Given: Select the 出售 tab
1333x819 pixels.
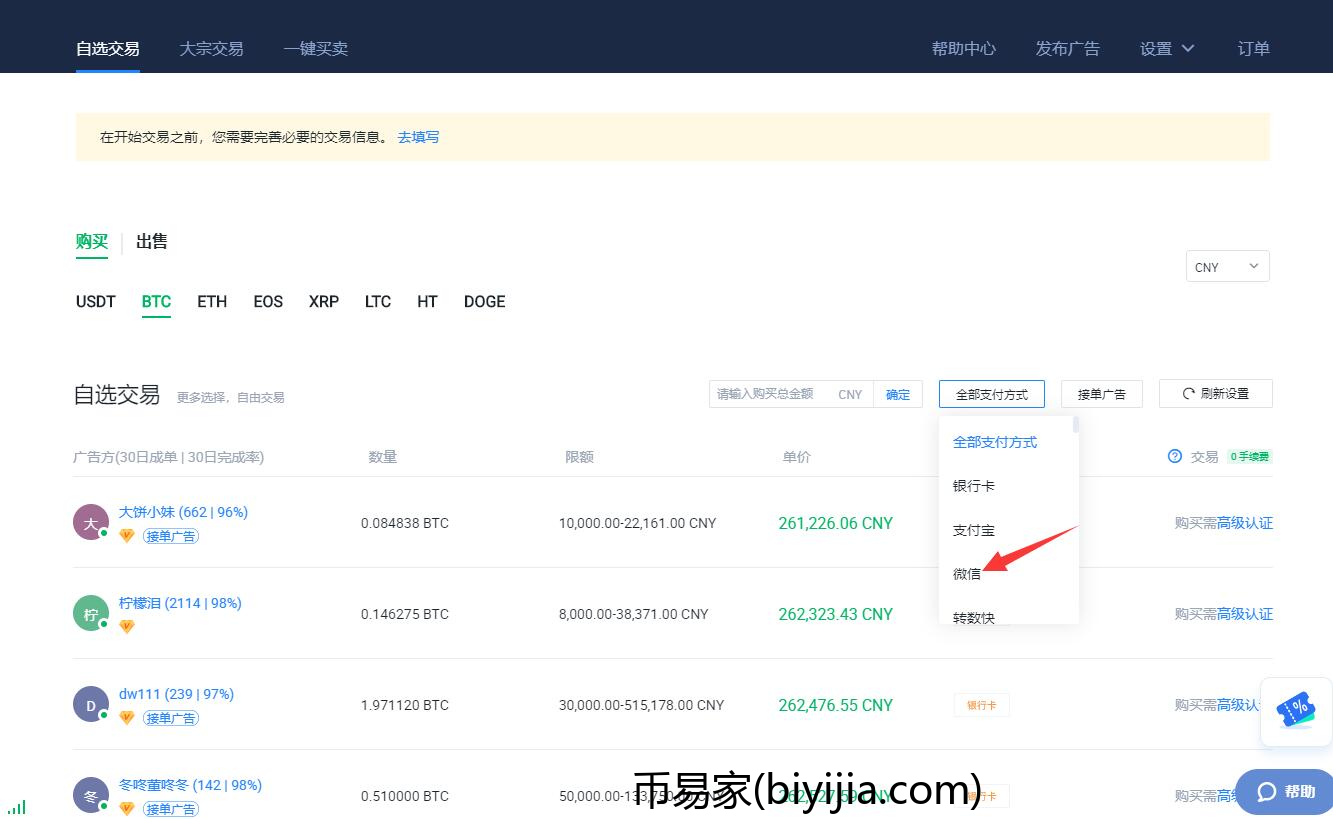Looking at the screenshot, I should pos(152,241).
